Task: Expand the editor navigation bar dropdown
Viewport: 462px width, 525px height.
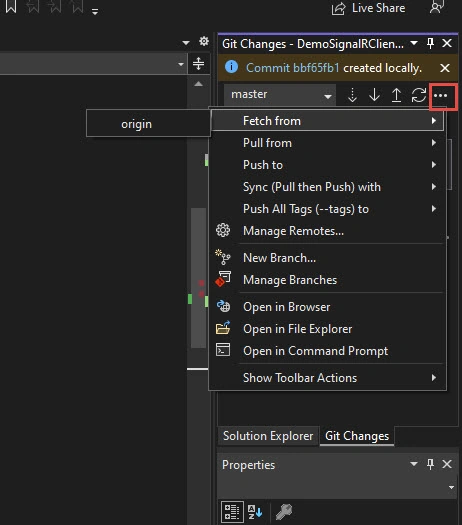Action: coord(181,64)
